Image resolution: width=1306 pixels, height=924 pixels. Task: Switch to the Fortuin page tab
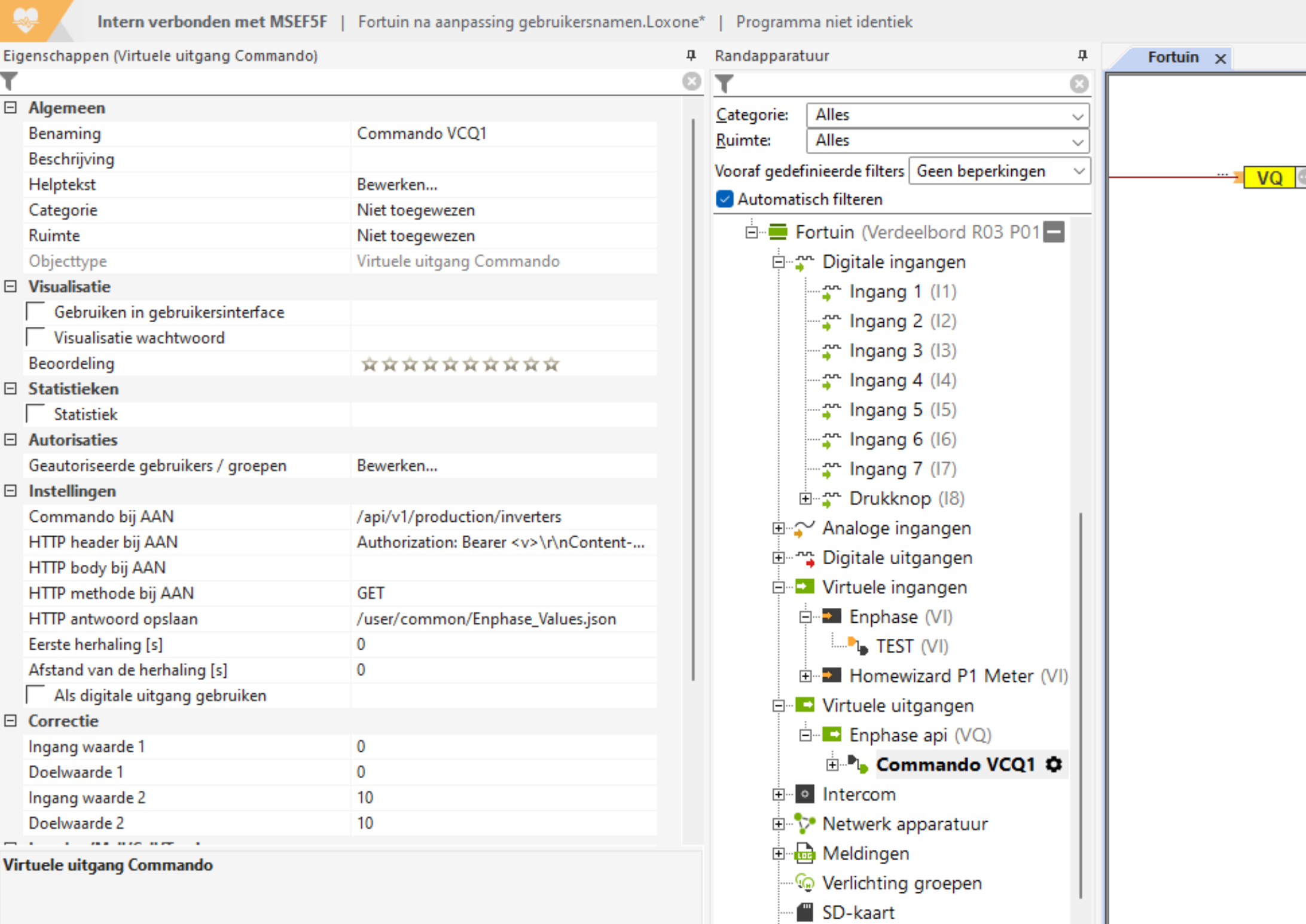coord(1173,57)
